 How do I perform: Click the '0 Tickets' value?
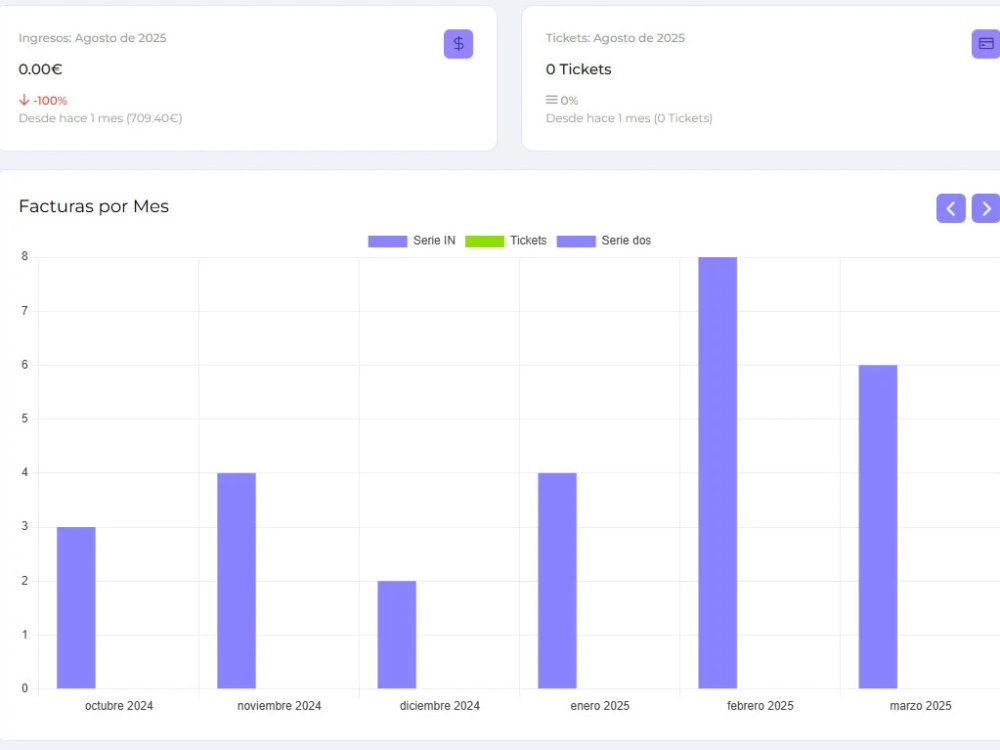[x=578, y=69]
